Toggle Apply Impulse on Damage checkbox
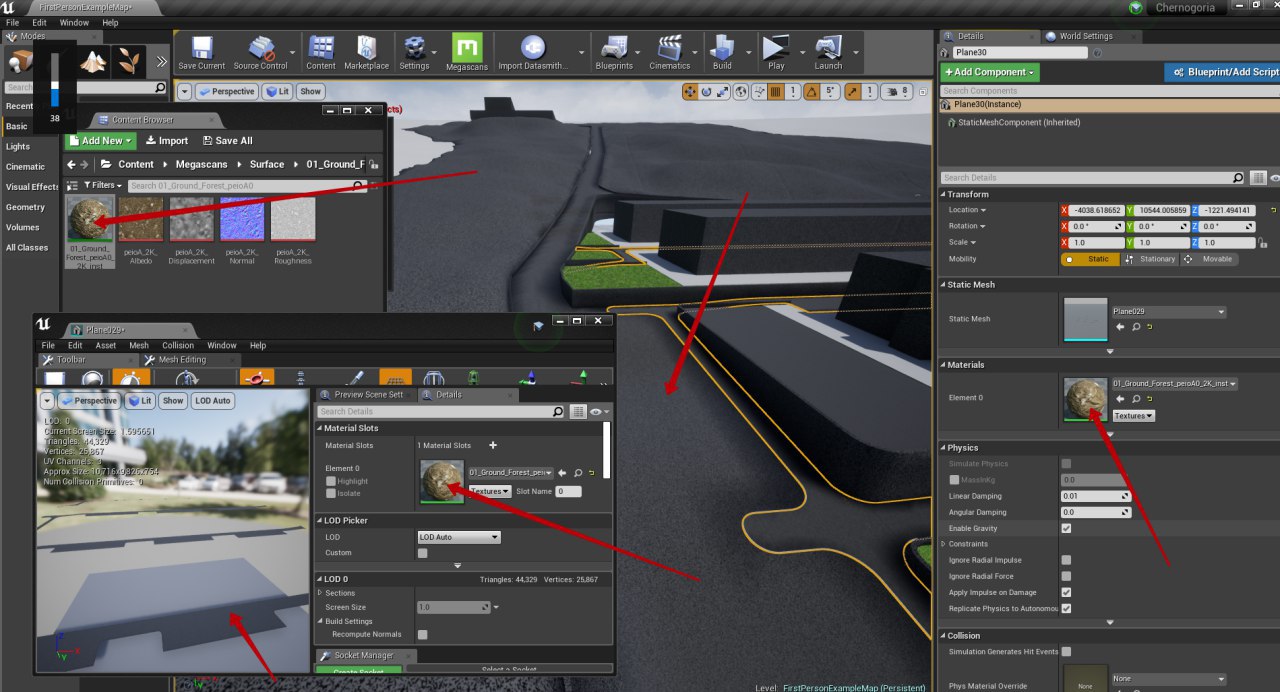 [x=1066, y=592]
